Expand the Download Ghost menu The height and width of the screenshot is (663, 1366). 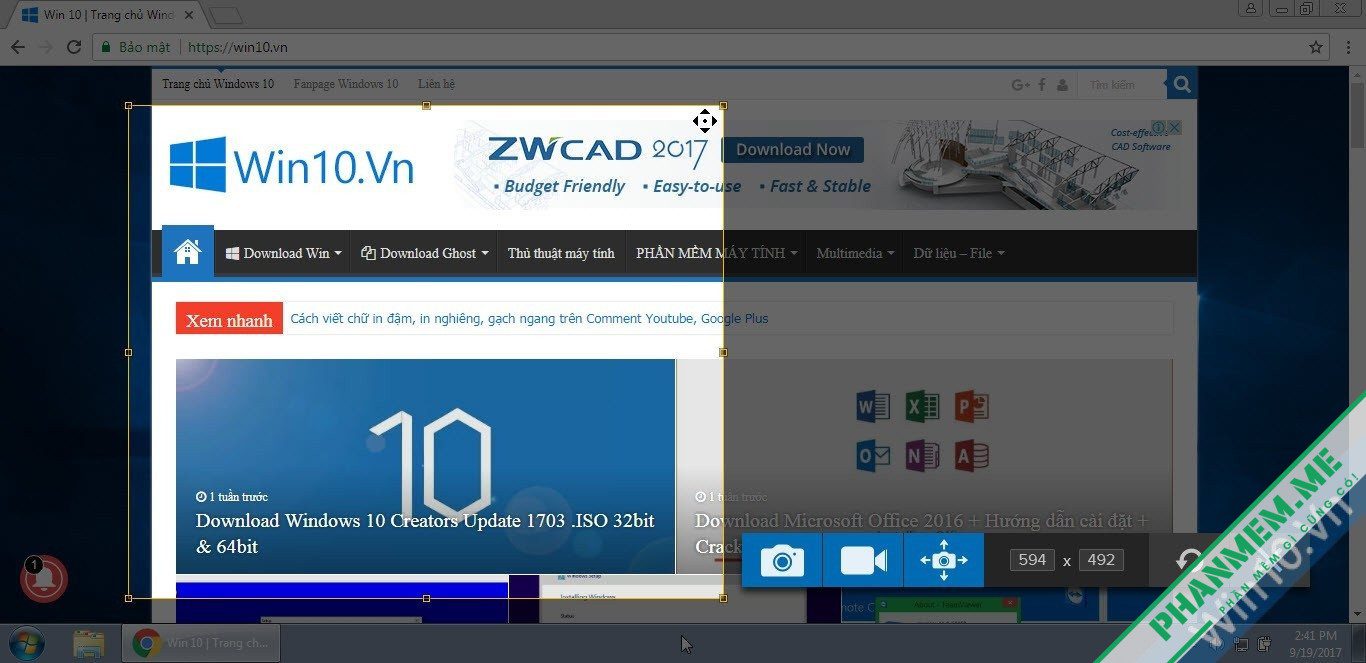tap(425, 253)
